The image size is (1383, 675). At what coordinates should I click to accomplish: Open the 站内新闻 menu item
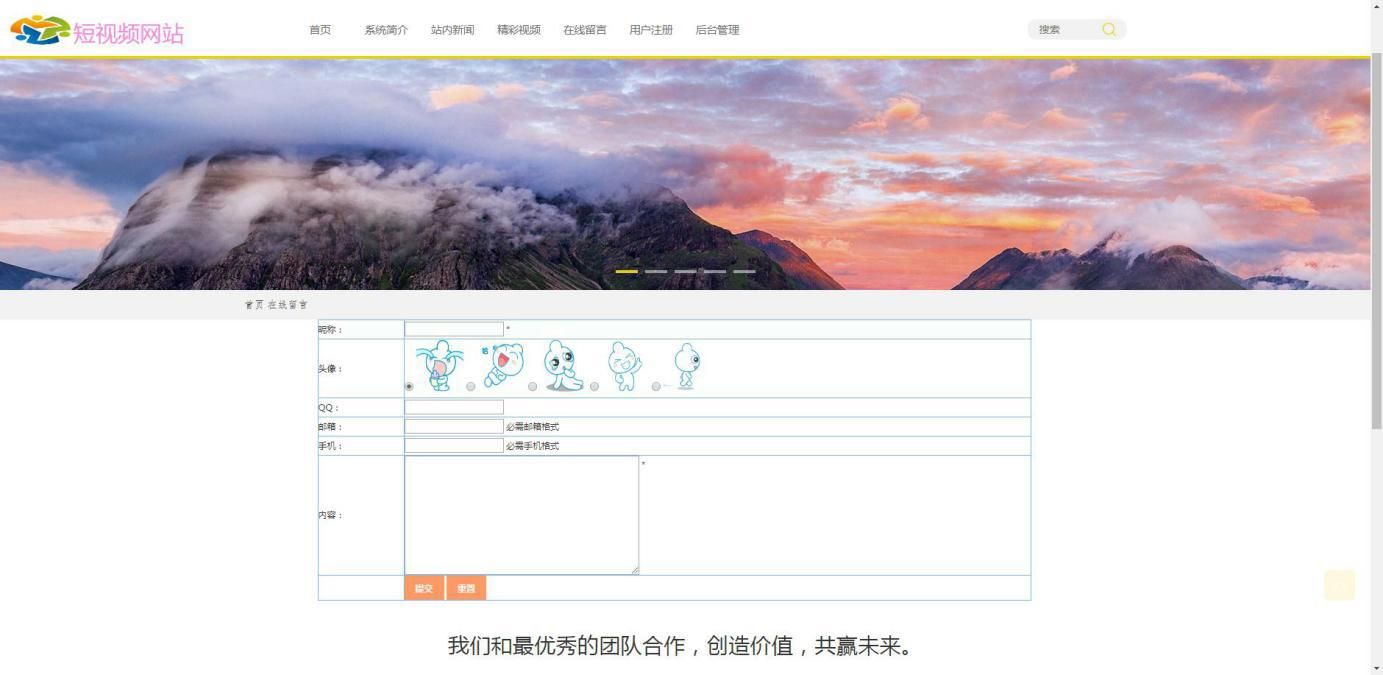coord(453,30)
